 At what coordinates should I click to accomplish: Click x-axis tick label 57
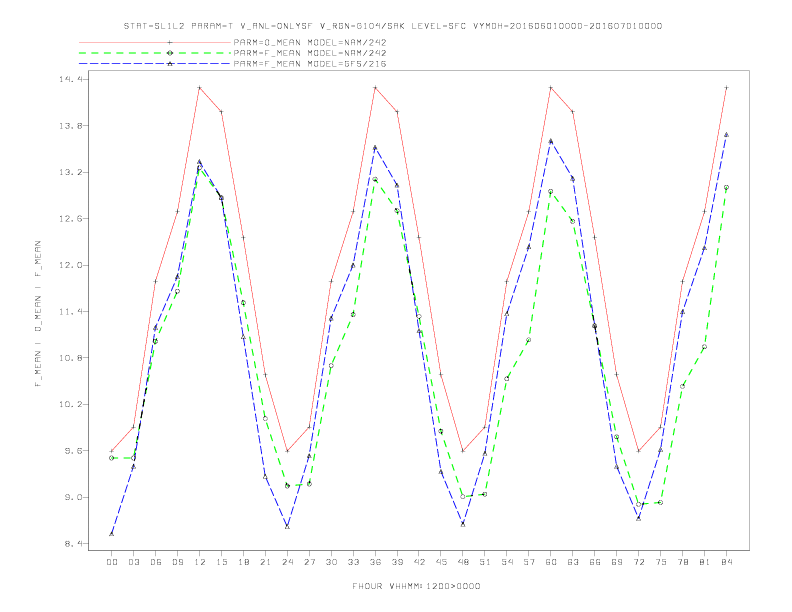coord(529,562)
